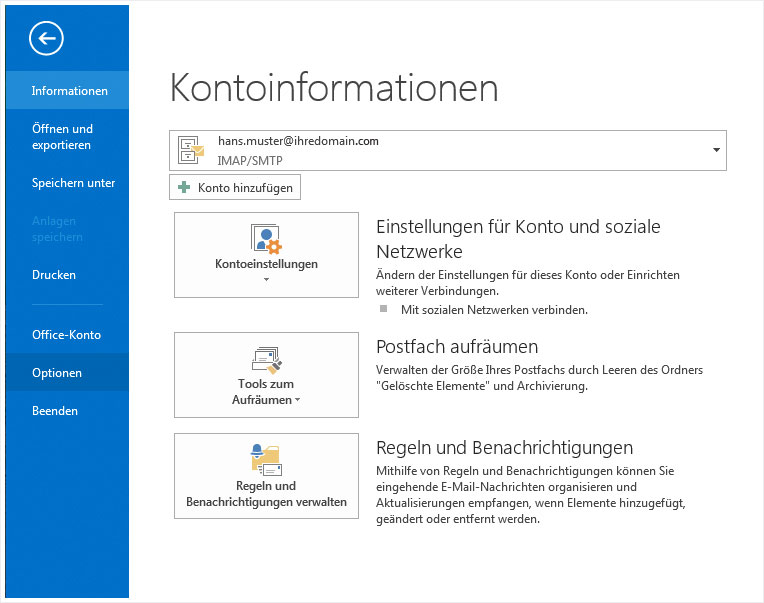
Task: Click the Kontoeinstellungen person-gear icon
Action: [x=267, y=239]
